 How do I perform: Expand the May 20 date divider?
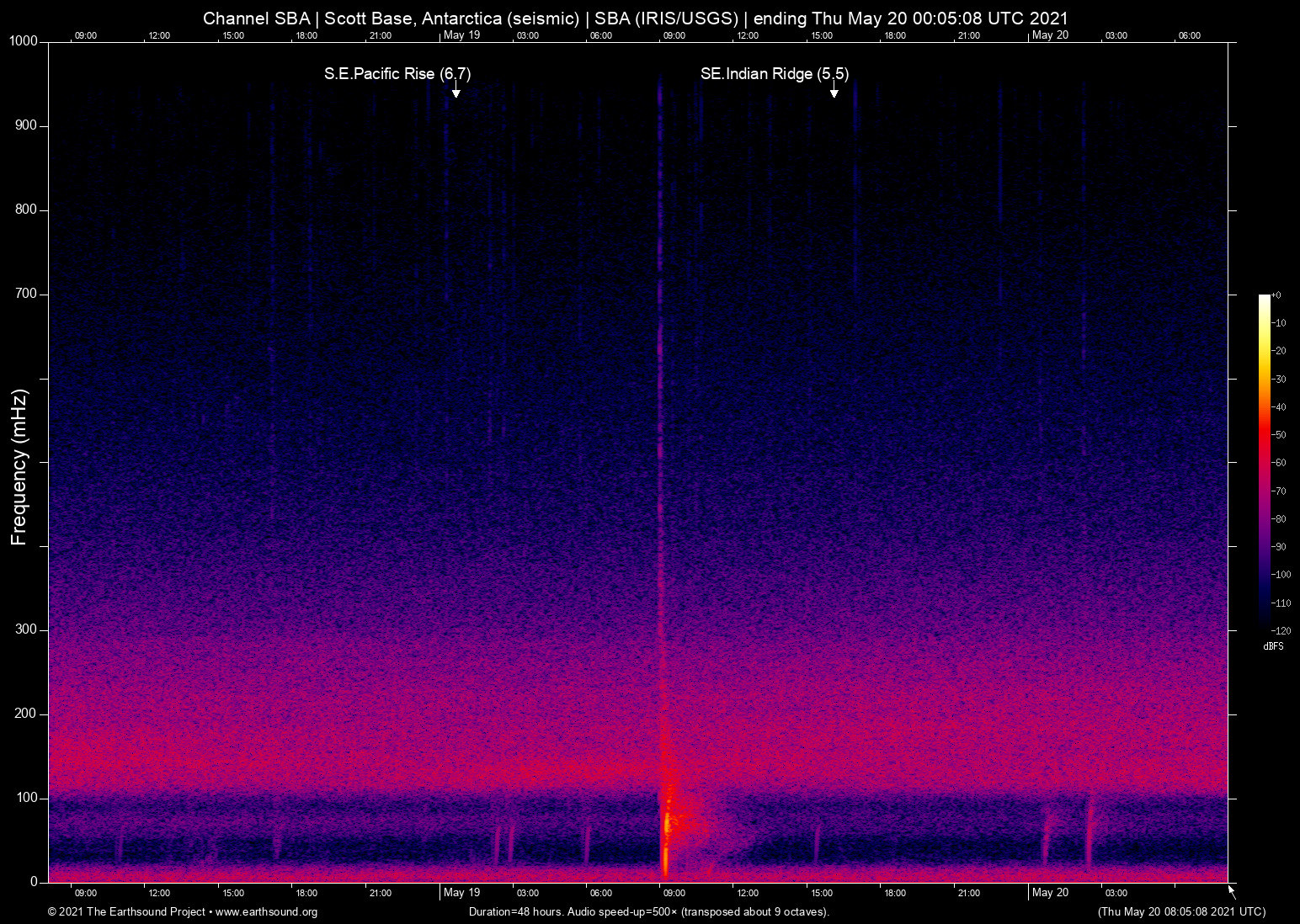click(1051, 35)
